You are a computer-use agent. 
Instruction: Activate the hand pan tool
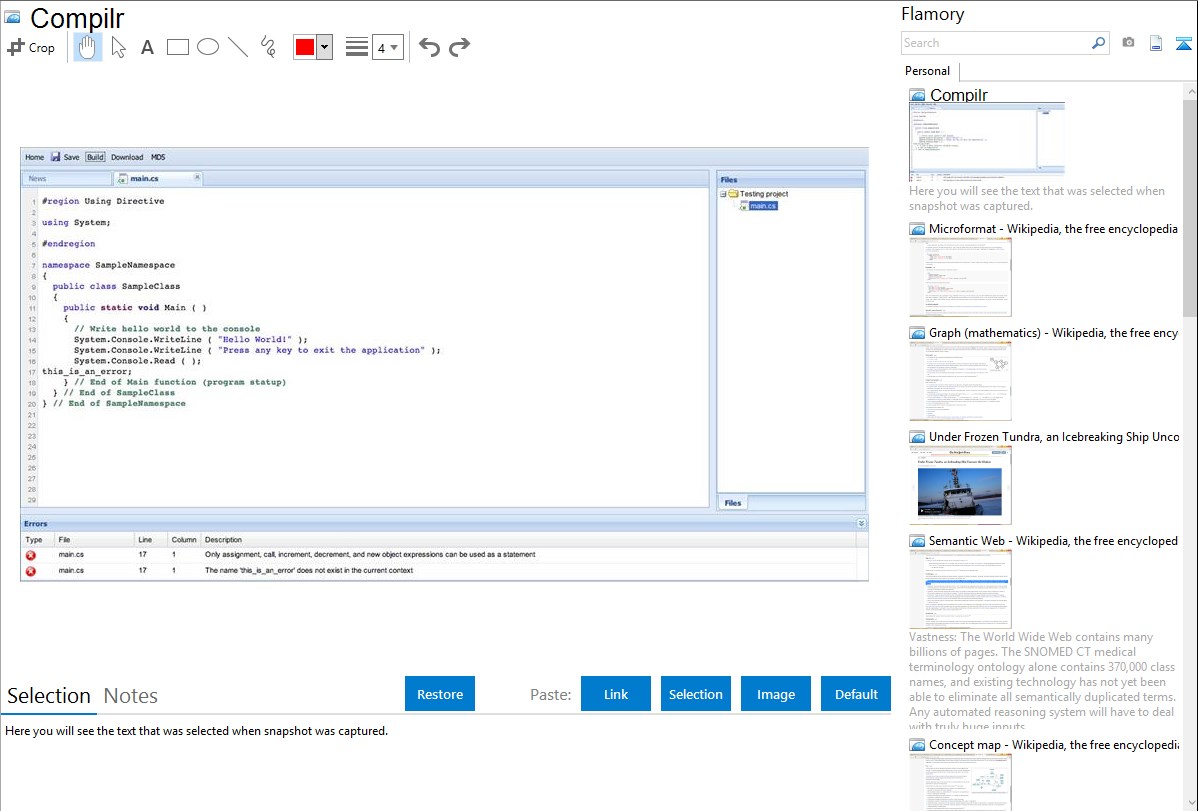[88, 47]
